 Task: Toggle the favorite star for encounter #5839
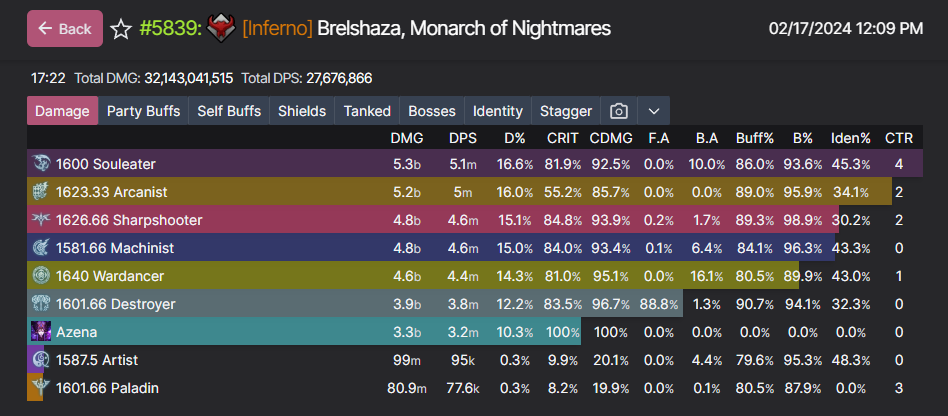121,29
